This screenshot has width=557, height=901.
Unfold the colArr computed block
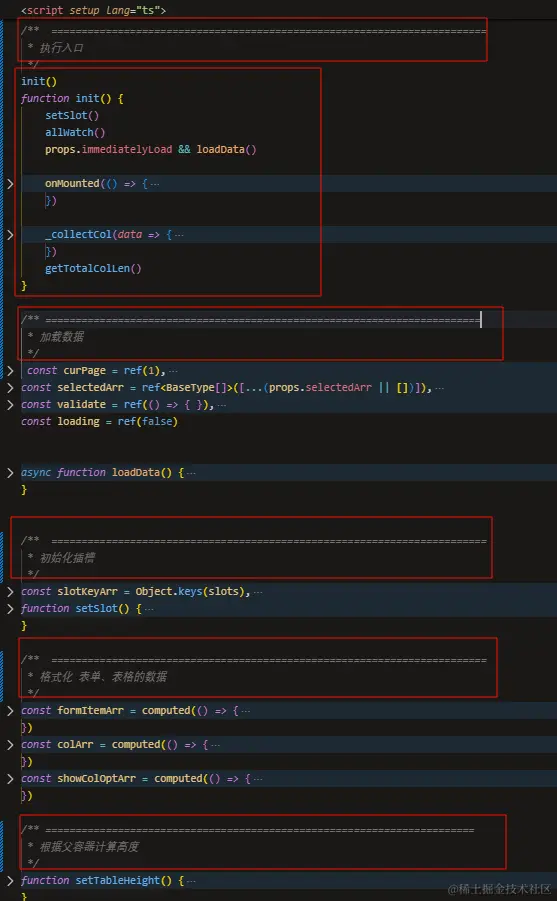(x=10, y=745)
